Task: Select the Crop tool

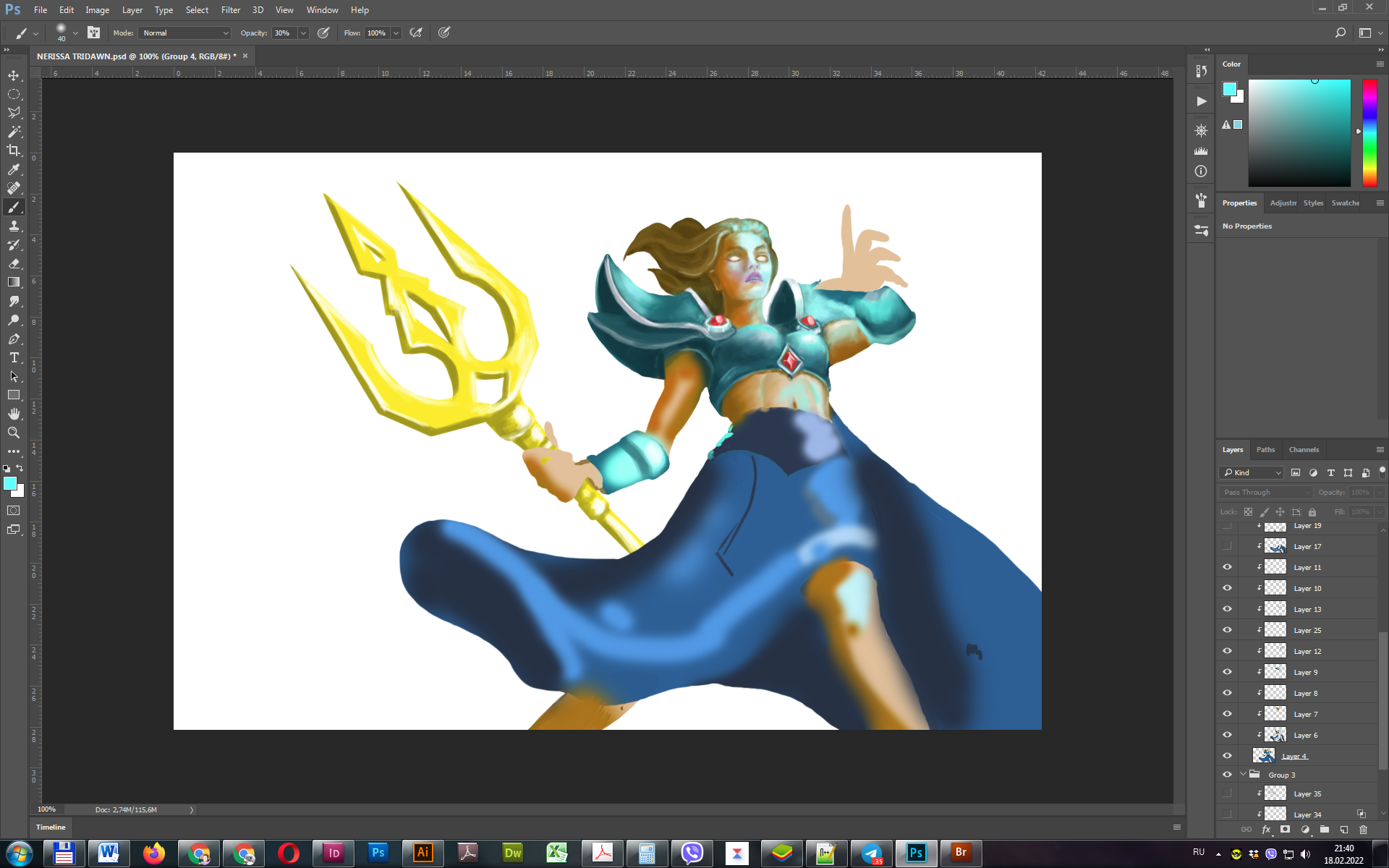Action: 14,150
